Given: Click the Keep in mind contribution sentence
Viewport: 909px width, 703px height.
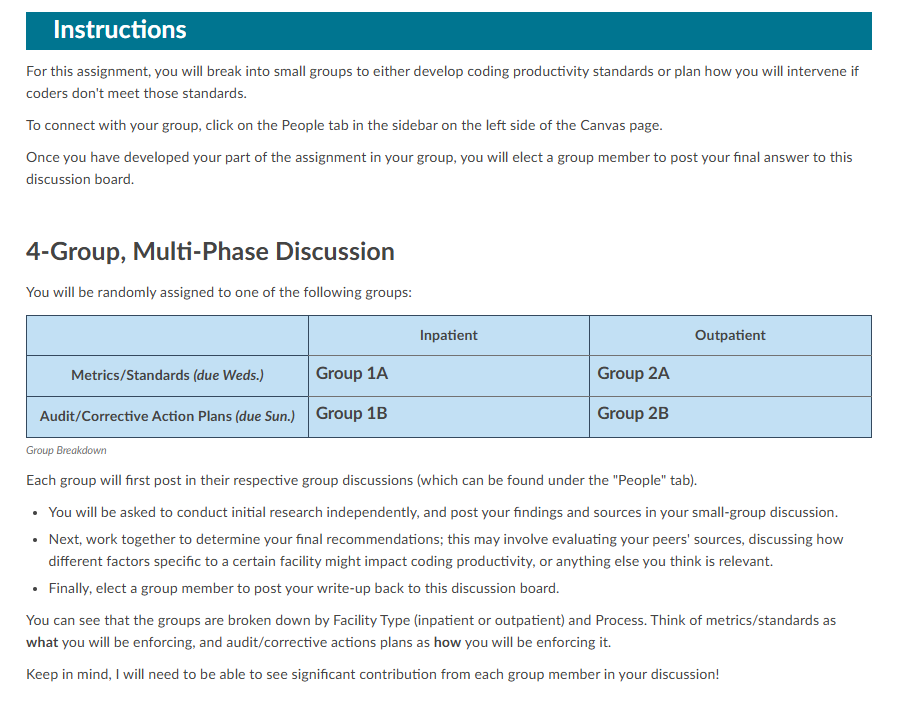Looking at the screenshot, I should point(372,674).
